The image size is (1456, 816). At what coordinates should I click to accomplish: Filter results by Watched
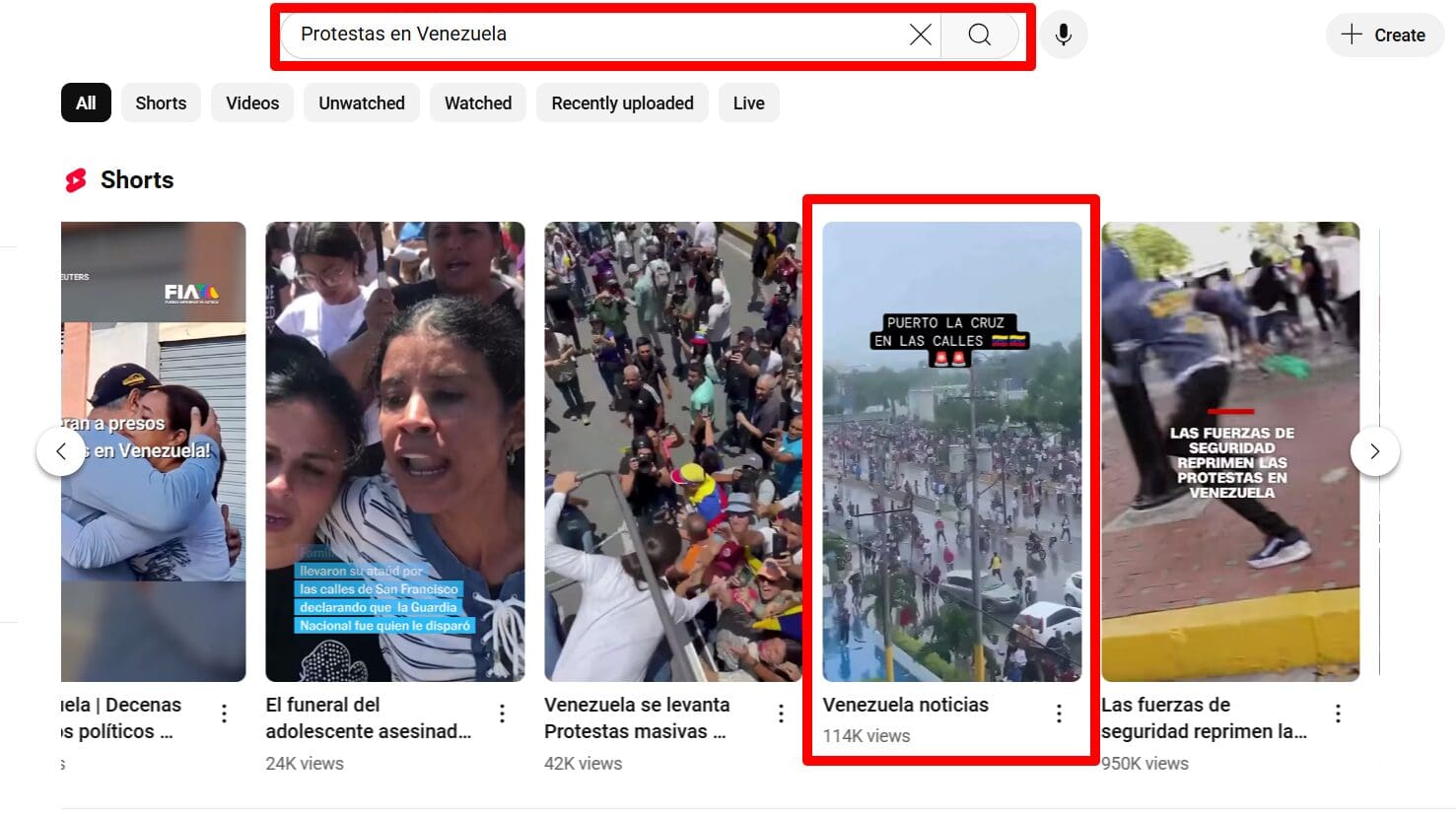(477, 102)
